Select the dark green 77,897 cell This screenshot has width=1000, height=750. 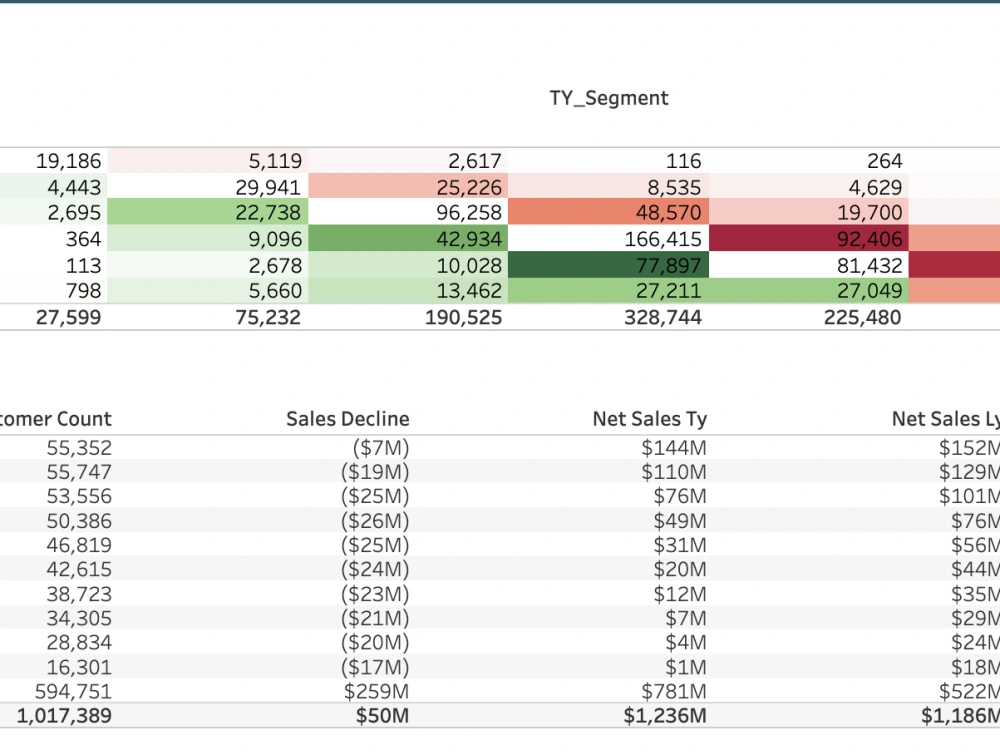608,265
